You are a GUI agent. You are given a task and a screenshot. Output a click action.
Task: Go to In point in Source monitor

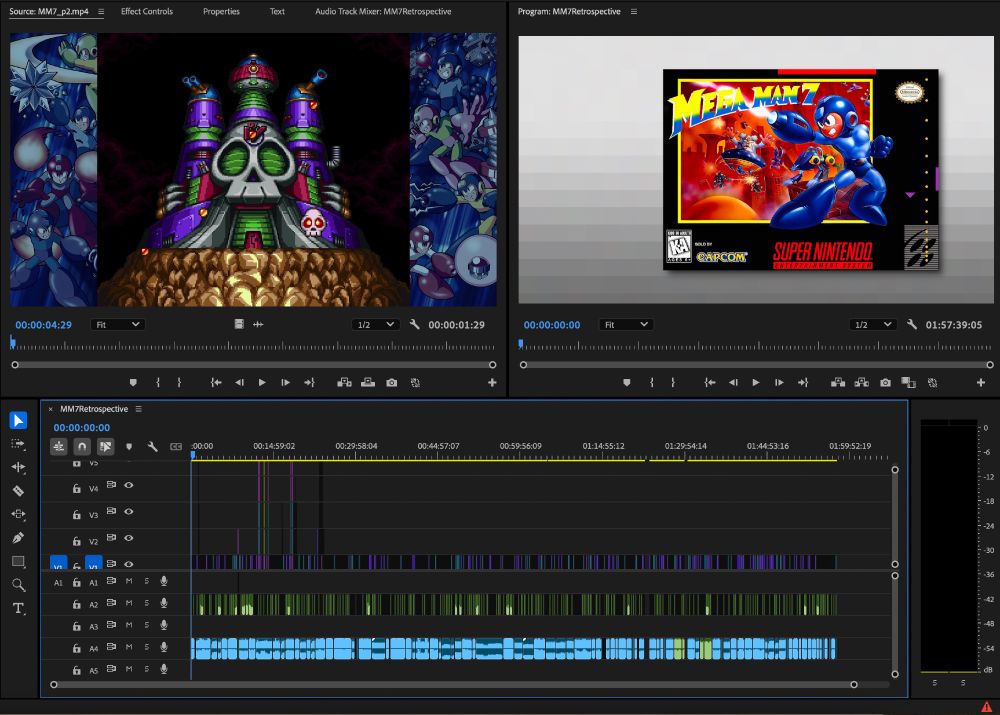tap(216, 383)
